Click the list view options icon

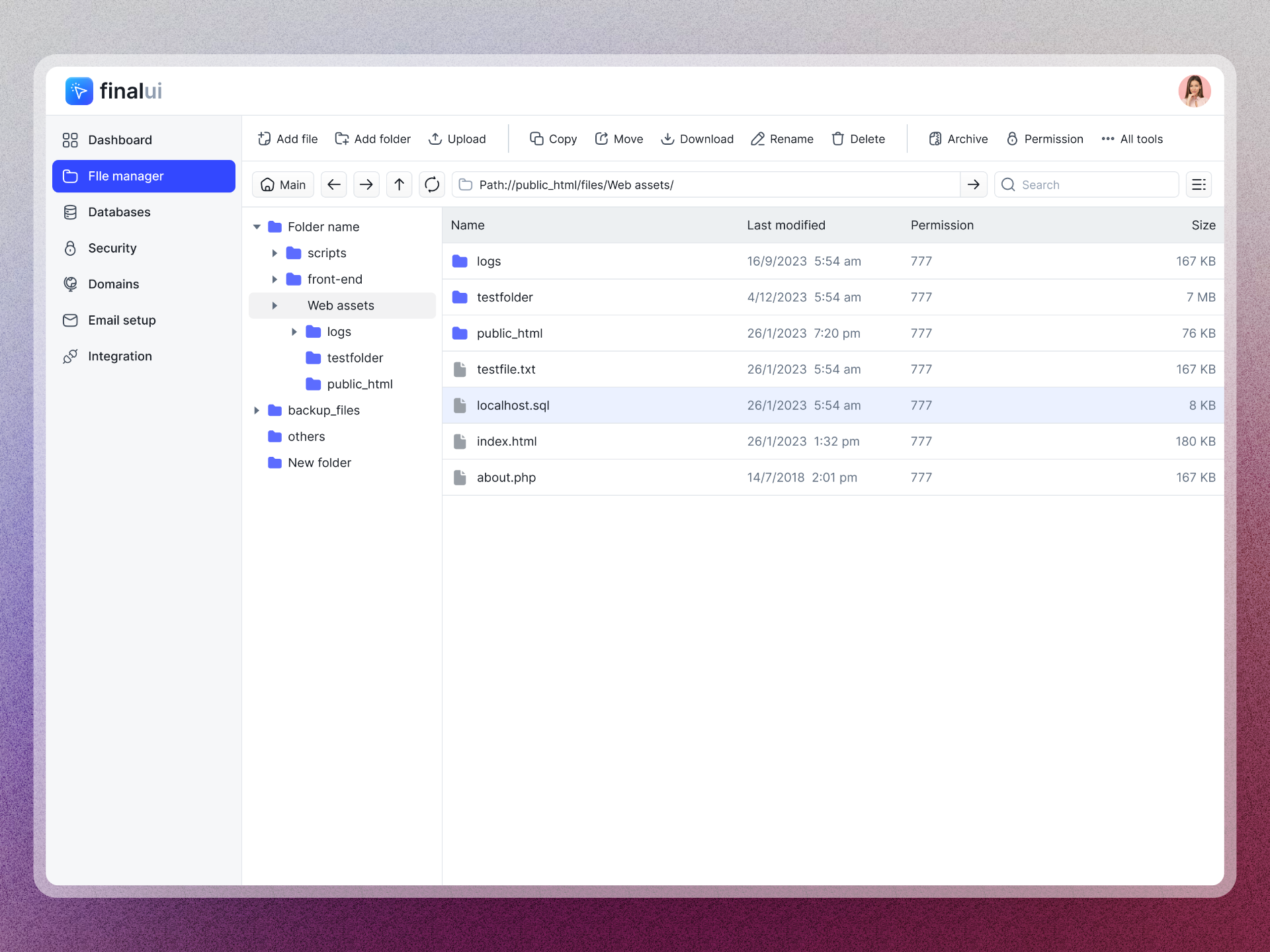[1199, 184]
